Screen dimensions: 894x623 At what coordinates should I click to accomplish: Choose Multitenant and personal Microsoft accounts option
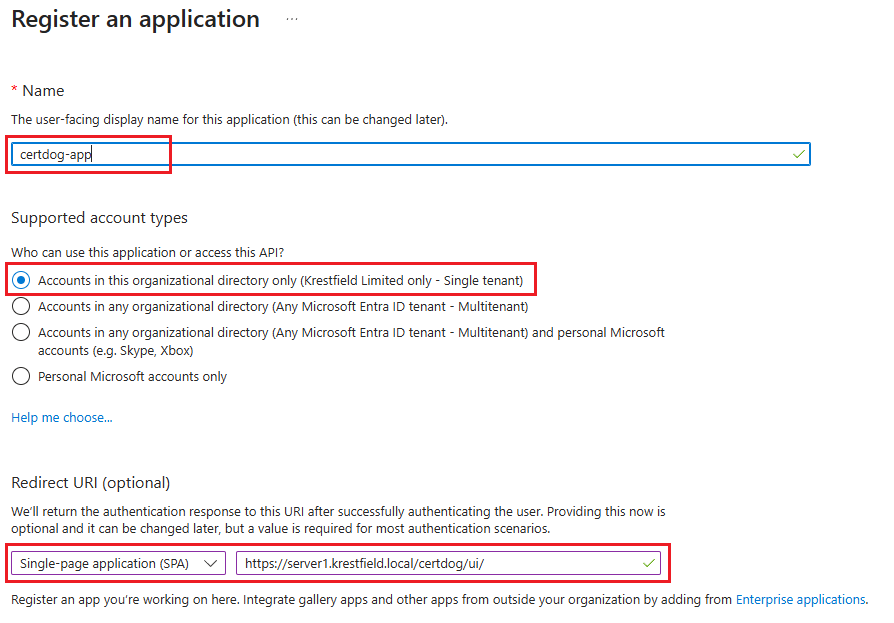[21, 332]
